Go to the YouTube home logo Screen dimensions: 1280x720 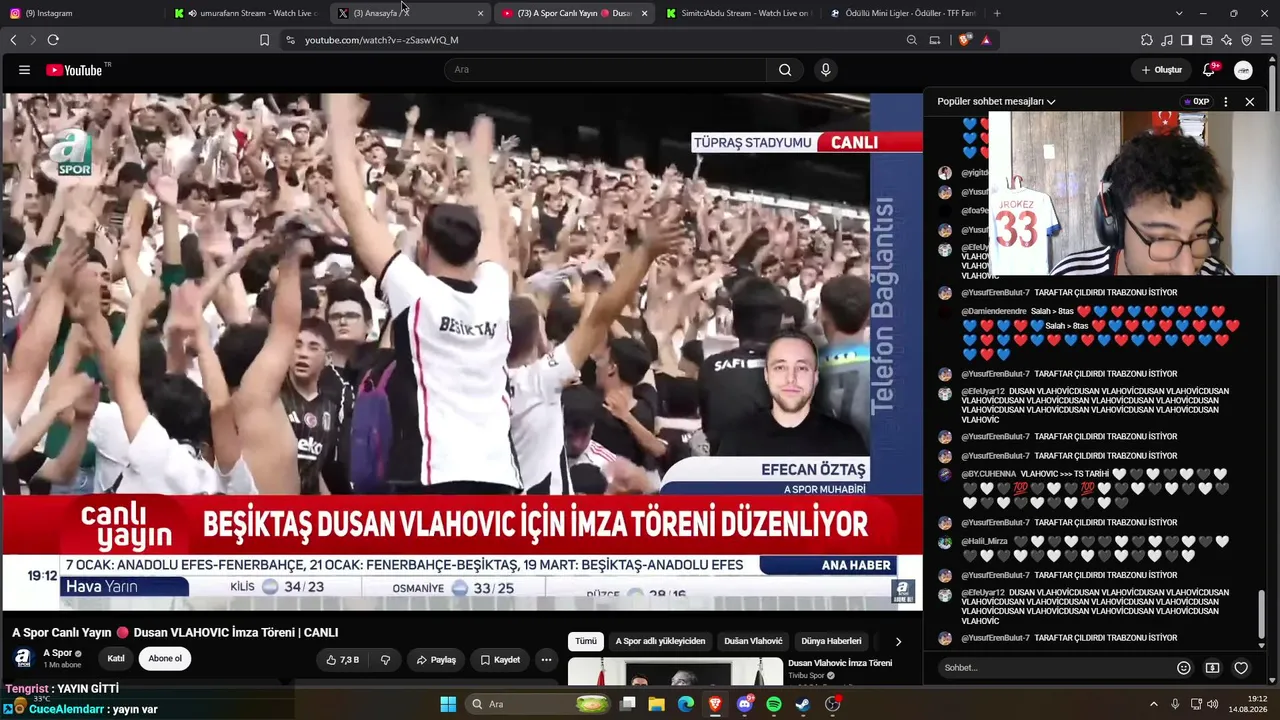(x=74, y=70)
